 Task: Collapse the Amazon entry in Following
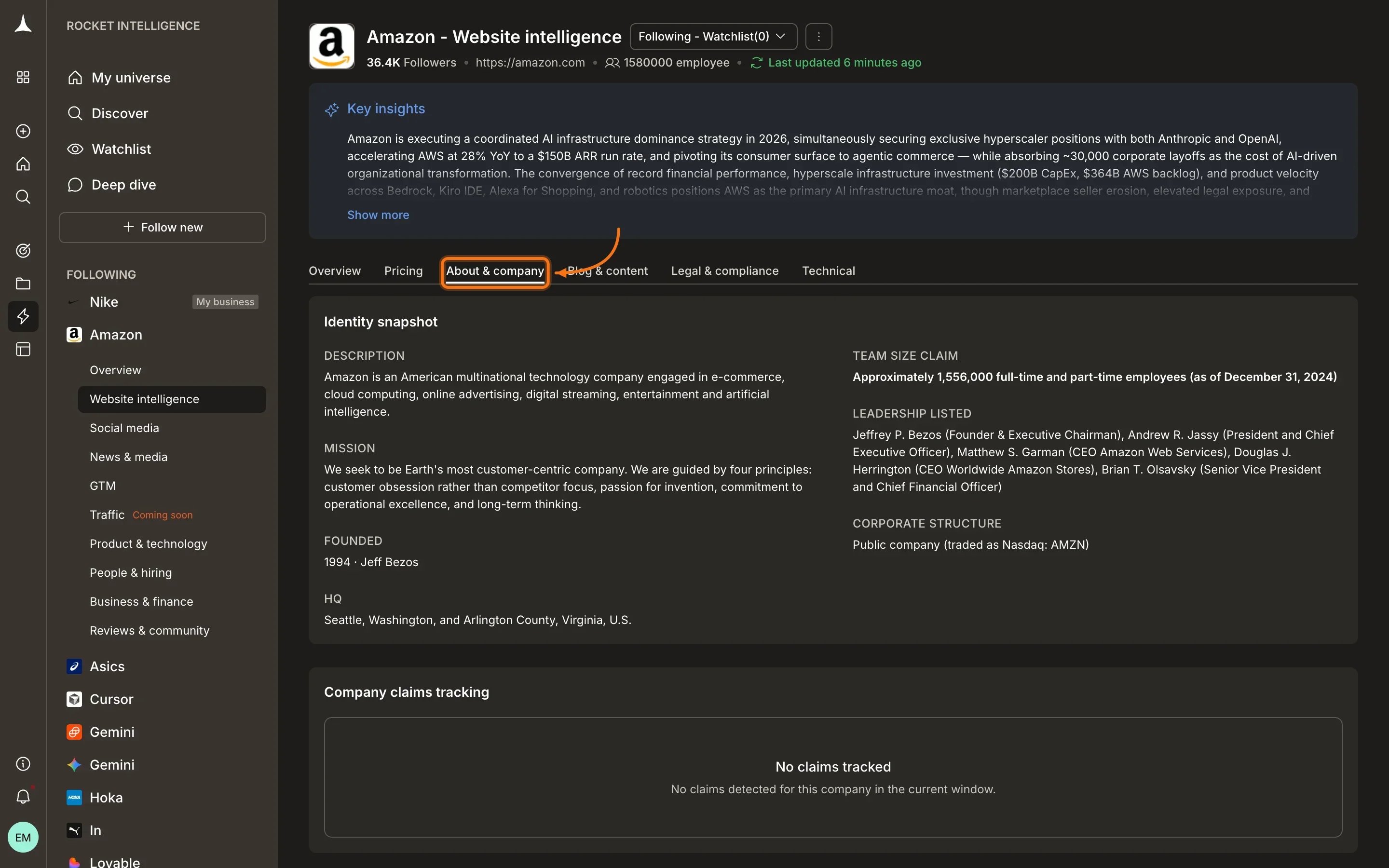click(x=116, y=335)
